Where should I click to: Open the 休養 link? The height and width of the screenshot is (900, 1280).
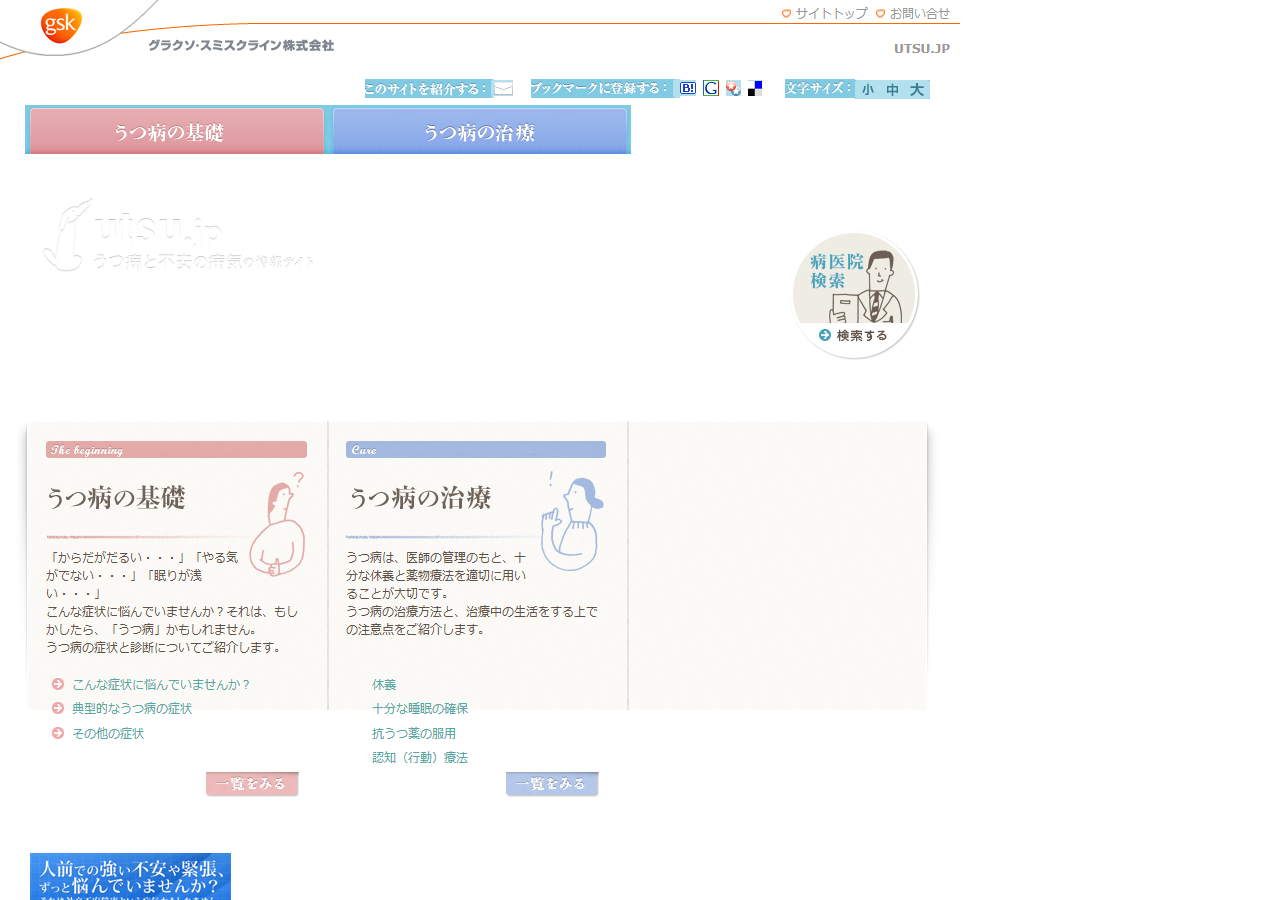384,685
